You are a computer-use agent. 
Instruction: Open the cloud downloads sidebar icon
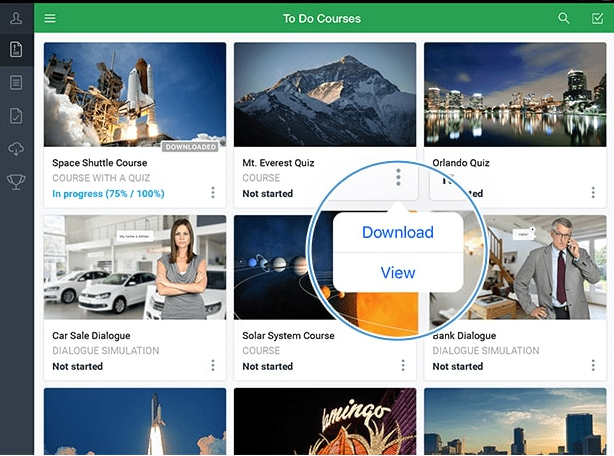16,148
